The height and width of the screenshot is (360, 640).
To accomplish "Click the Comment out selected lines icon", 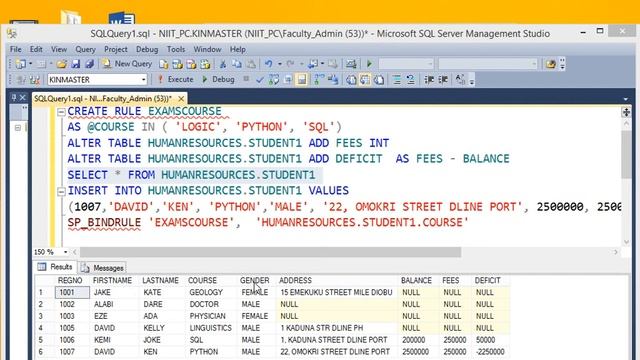I will 396,80.
